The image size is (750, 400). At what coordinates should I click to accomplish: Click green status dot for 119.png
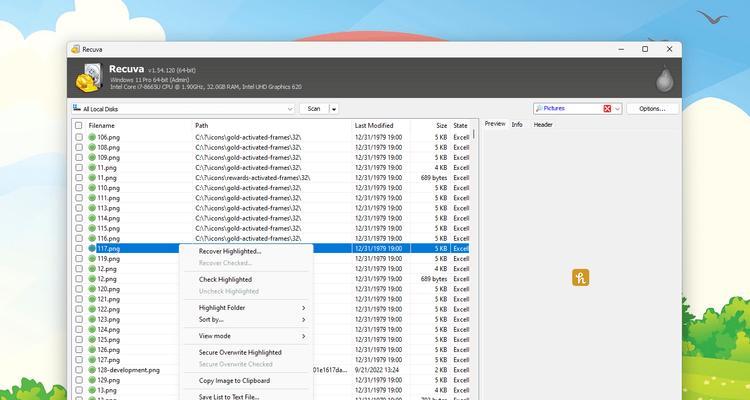pos(92,259)
